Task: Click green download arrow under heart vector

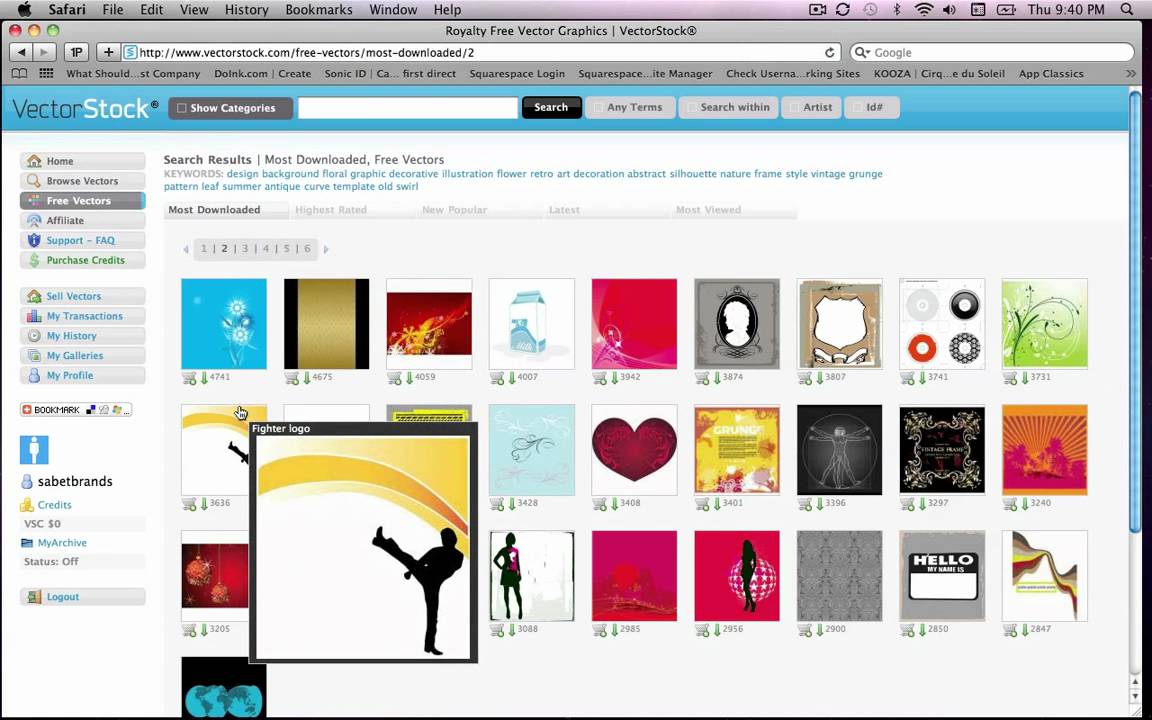Action: coord(614,503)
